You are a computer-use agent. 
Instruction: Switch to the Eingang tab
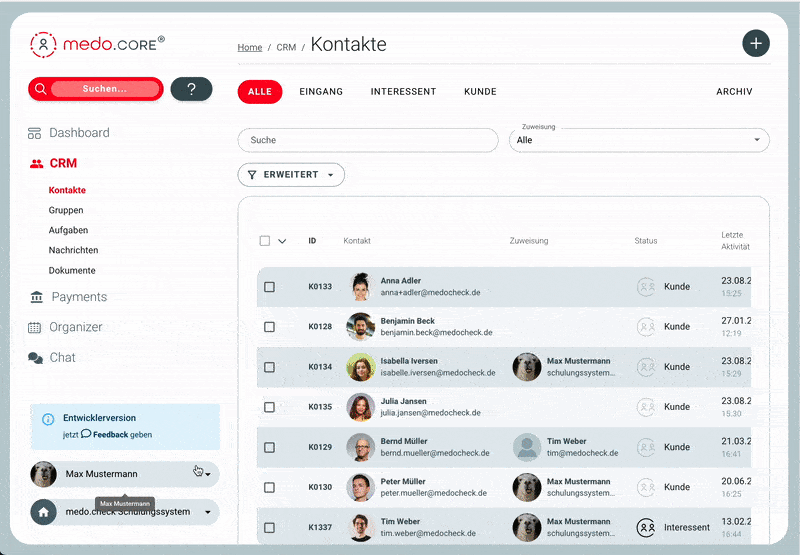pos(321,92)
